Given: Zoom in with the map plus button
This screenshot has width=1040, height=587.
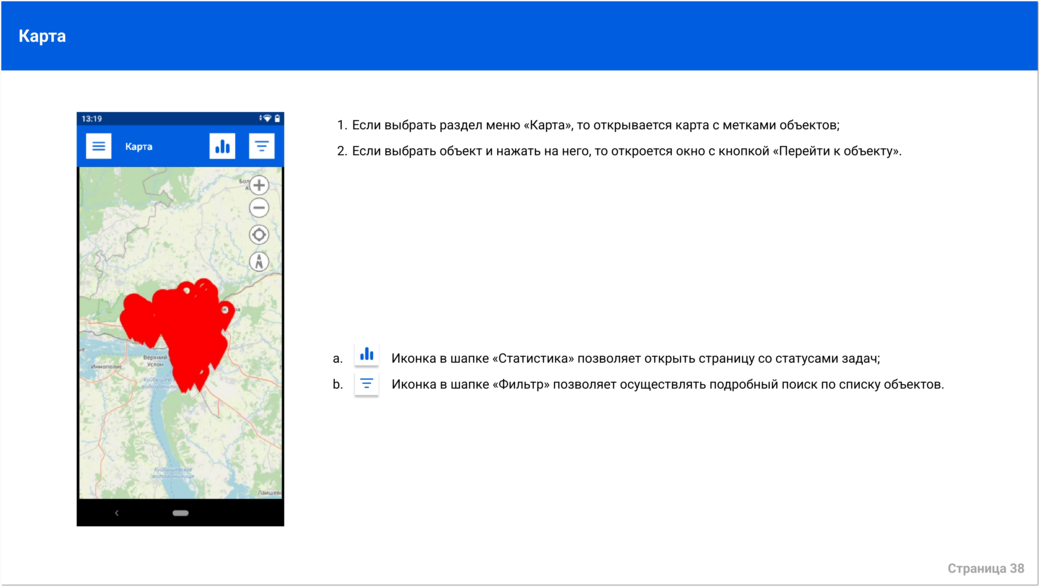Looking at the screenshot, I should (259, 185).
